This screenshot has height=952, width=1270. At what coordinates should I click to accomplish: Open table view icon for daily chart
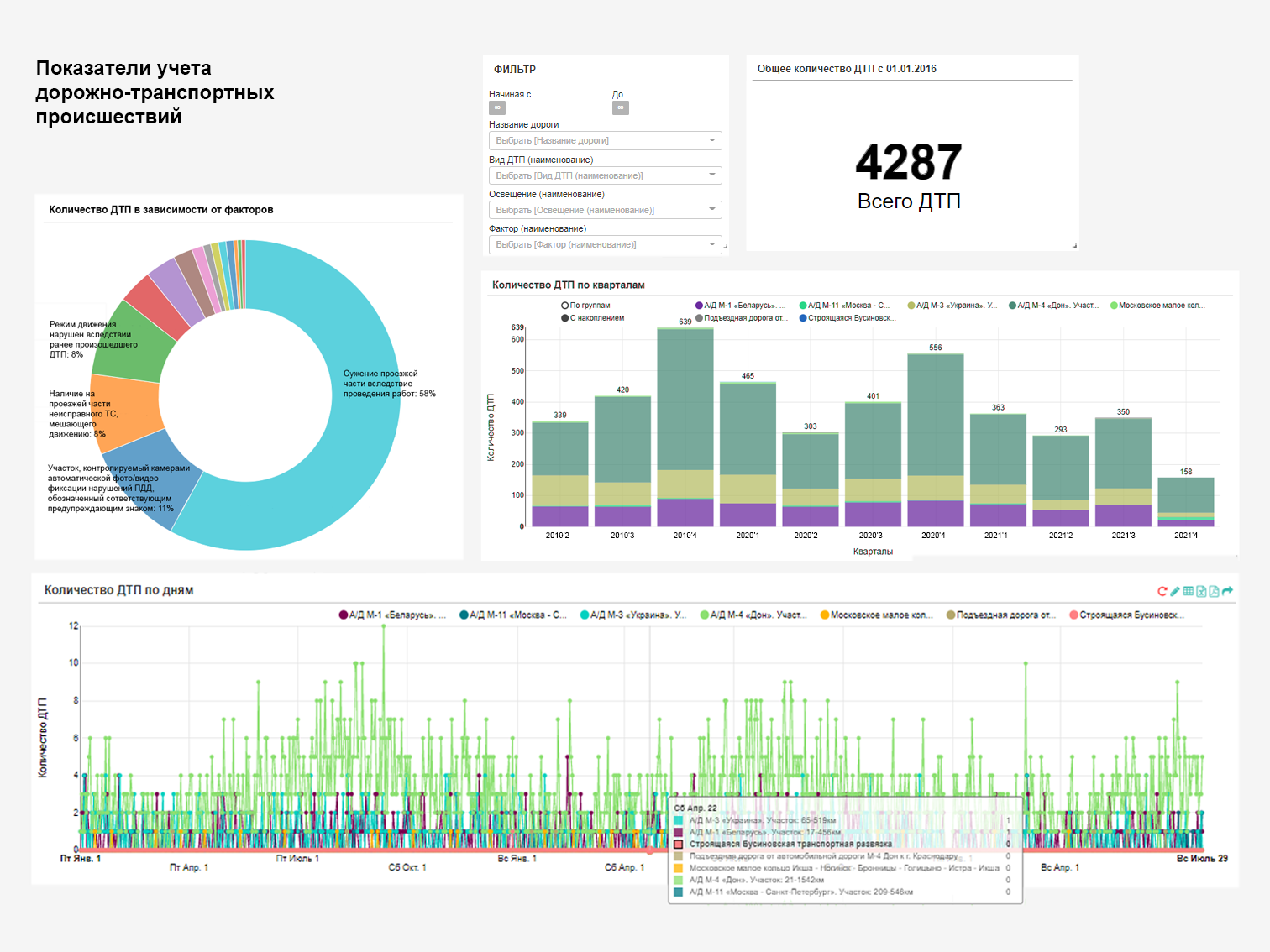[1189, 591]
